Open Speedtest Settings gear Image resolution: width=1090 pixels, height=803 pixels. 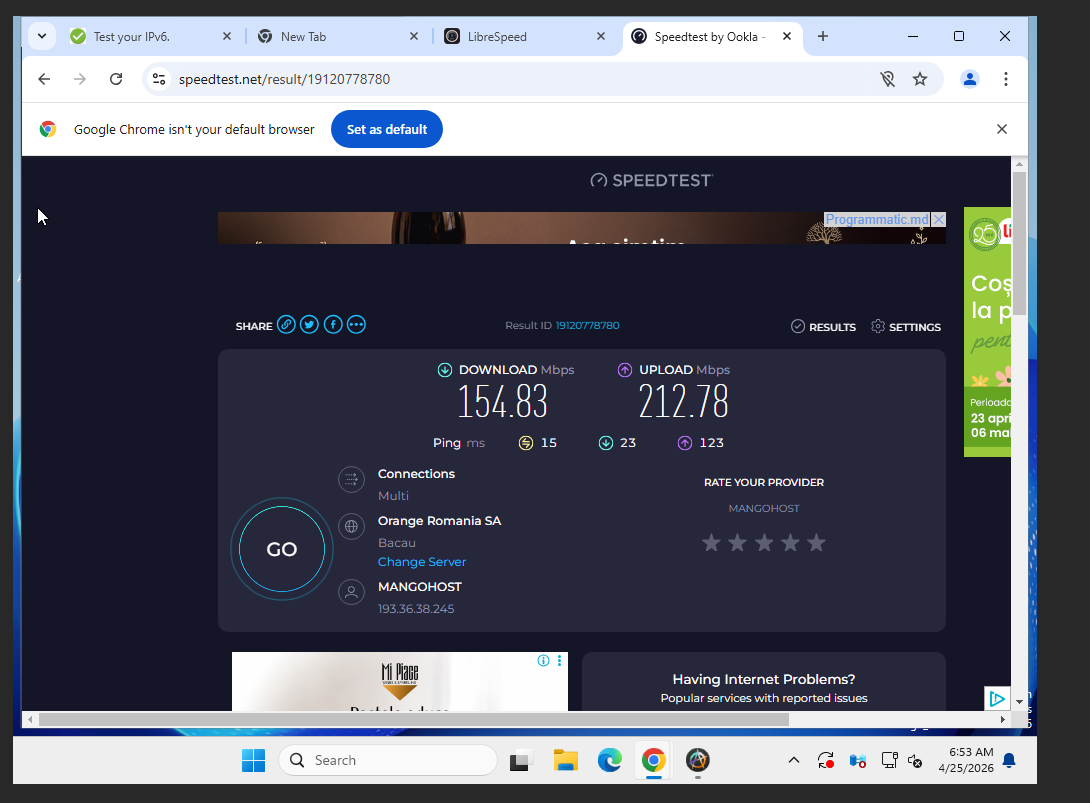point(905,327)
